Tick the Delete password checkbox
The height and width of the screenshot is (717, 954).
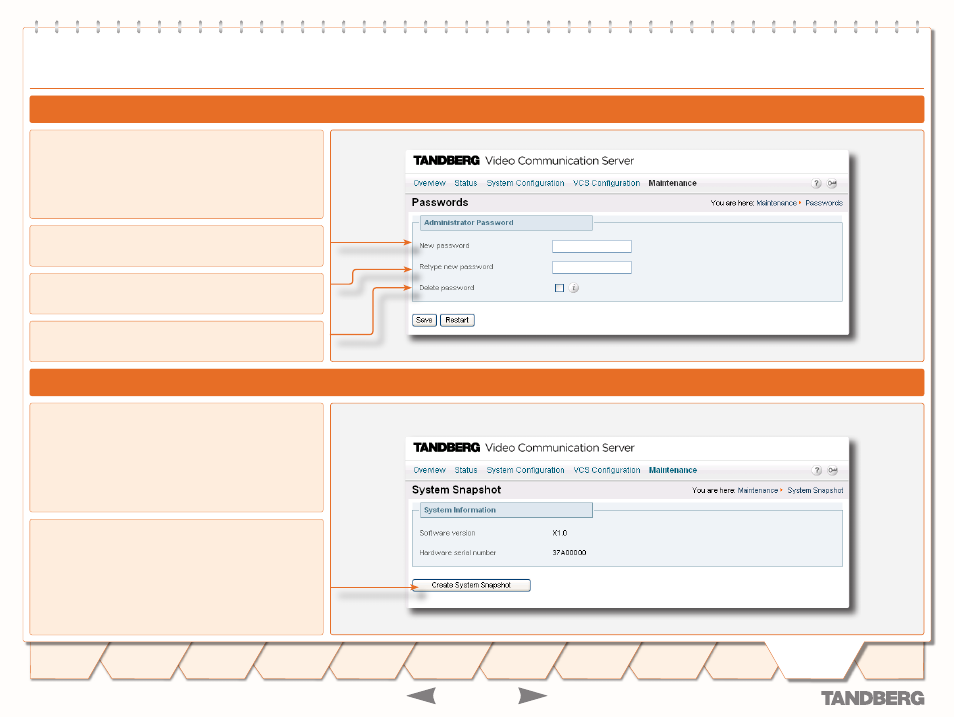pyautogui.click(x=559, y=288)
